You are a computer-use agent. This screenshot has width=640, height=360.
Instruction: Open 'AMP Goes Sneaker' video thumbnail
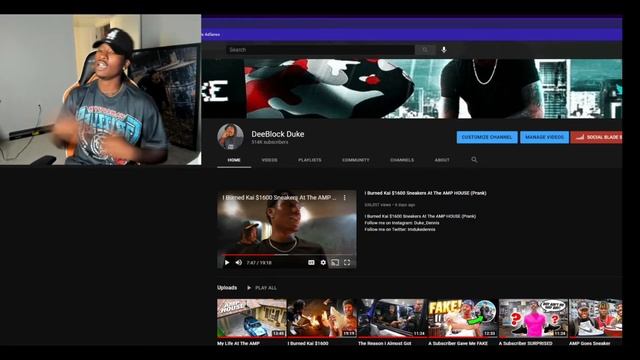596,318
